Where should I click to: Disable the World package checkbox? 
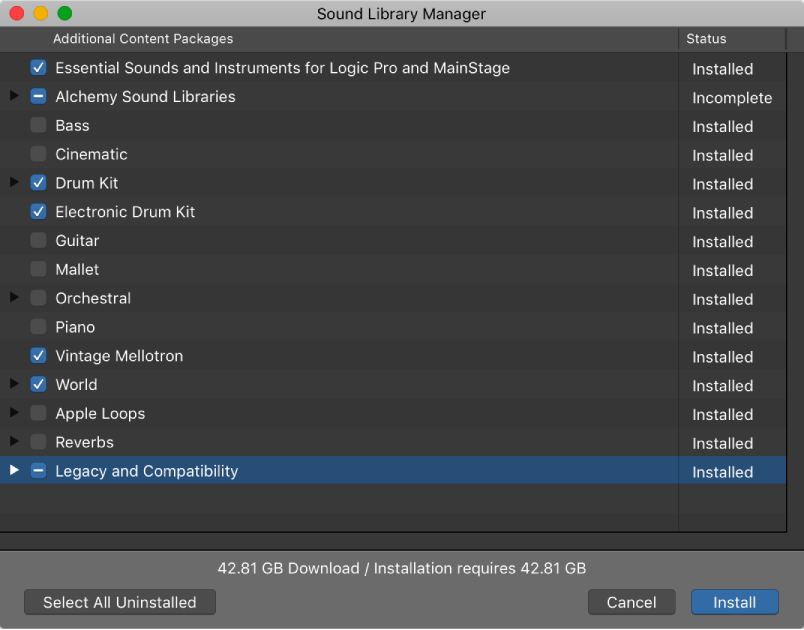pyautogui.click(x=37, y=385)
